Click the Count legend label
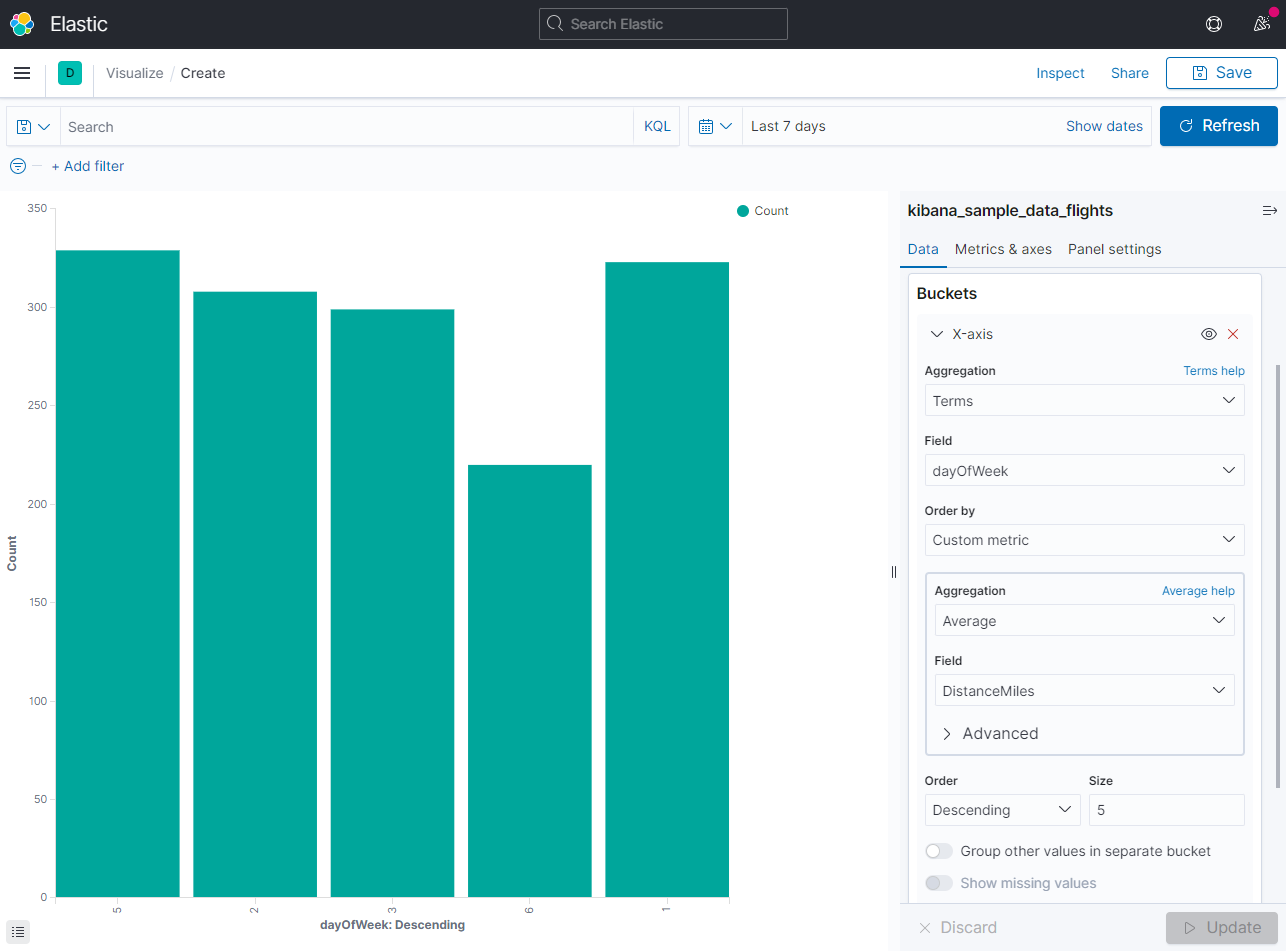This screenshot has height=951, width=1286. point(771,211)
